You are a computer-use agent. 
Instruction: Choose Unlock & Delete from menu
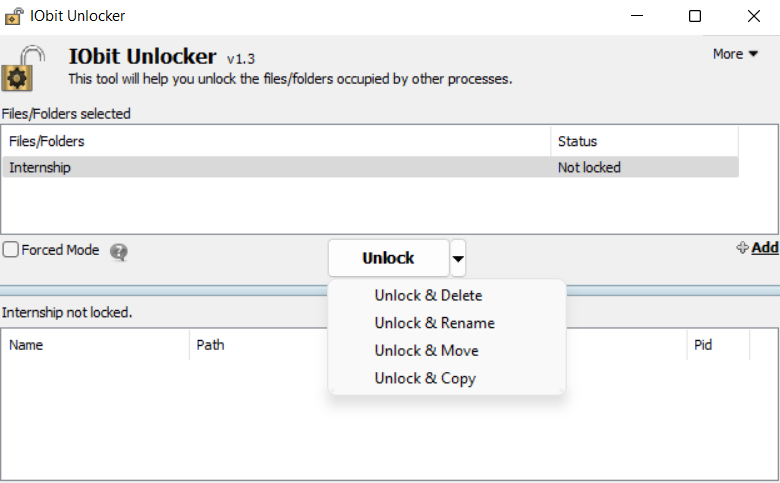[x=428, y=295]
